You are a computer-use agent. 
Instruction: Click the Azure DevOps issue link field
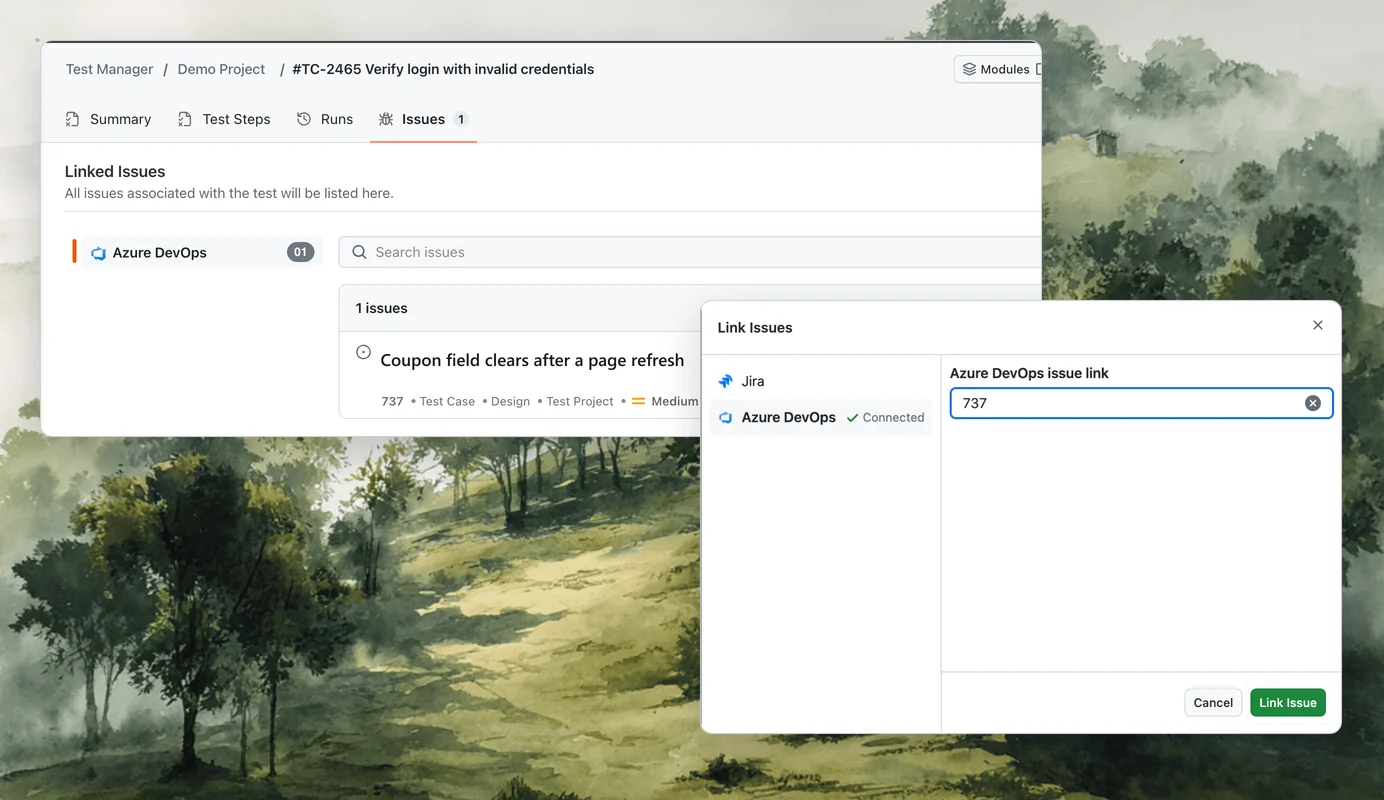1141,403
